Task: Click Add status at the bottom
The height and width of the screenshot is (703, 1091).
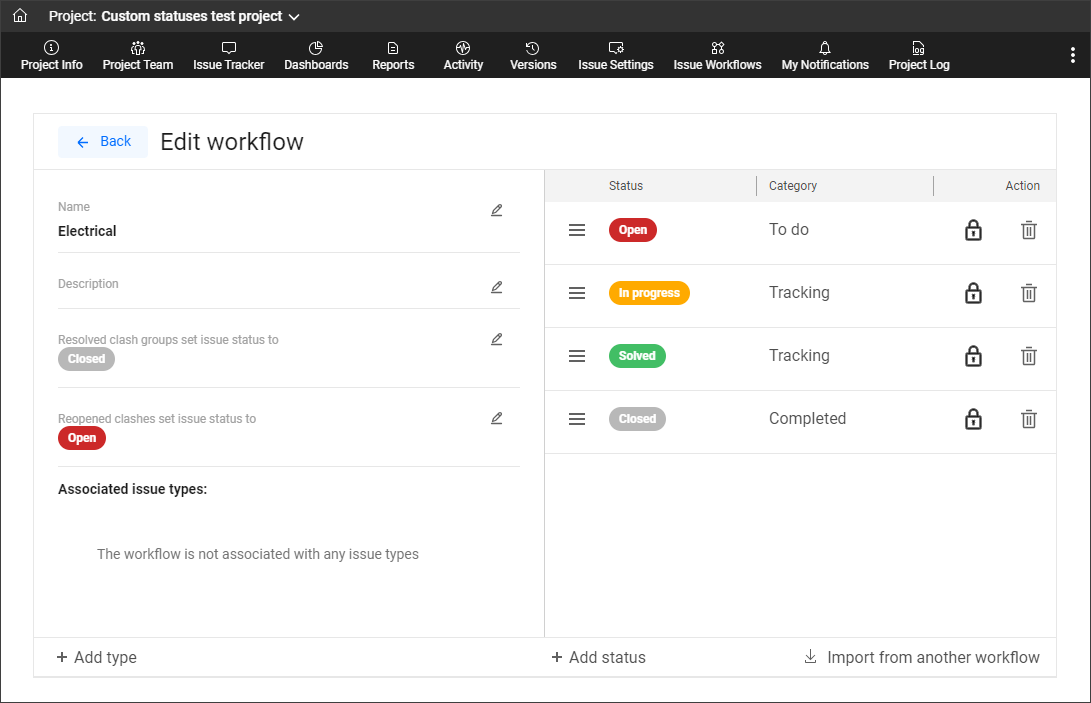Action: coord(598,658)
